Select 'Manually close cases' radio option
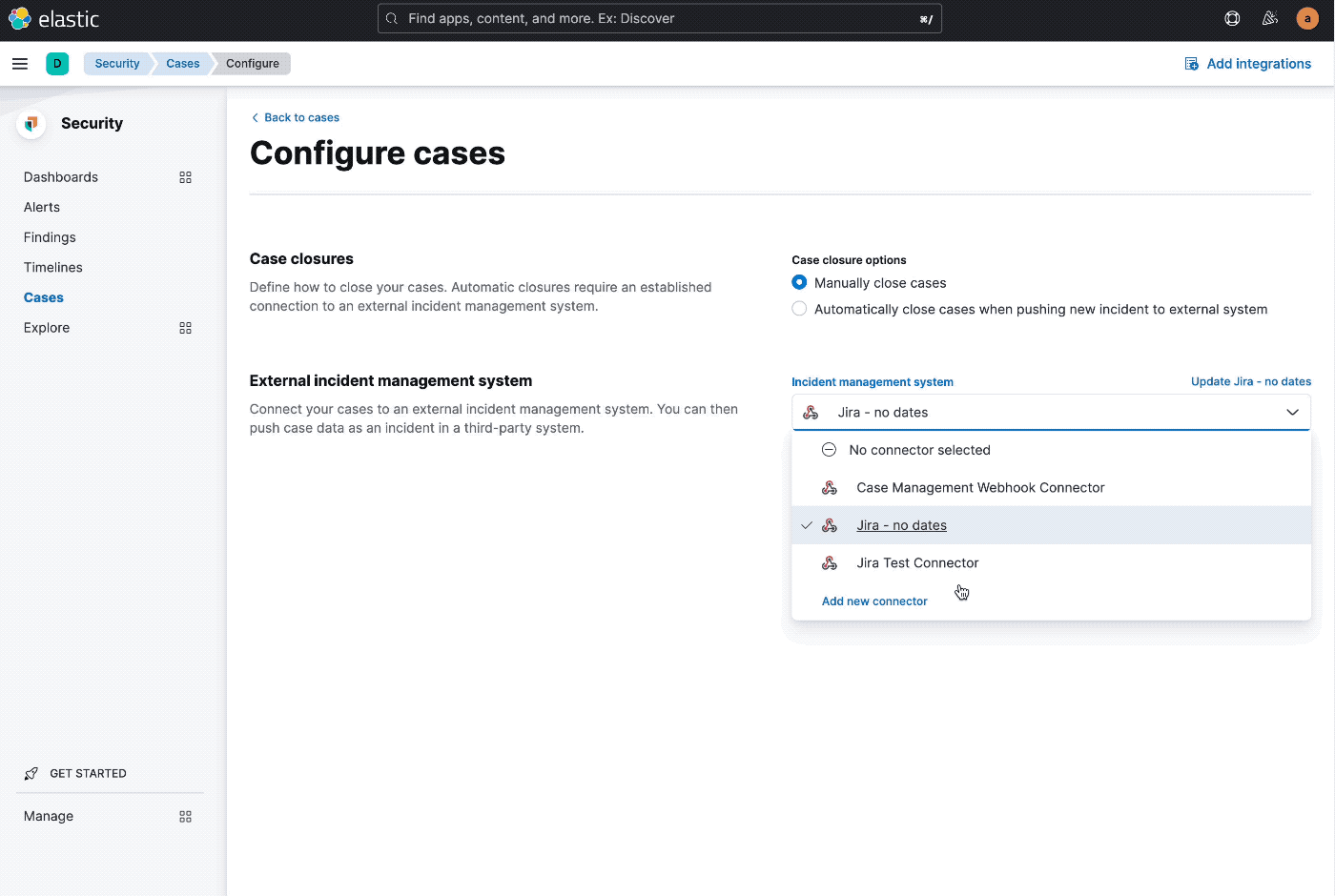This screenshot has height=896, width=1335. [798, 282]
